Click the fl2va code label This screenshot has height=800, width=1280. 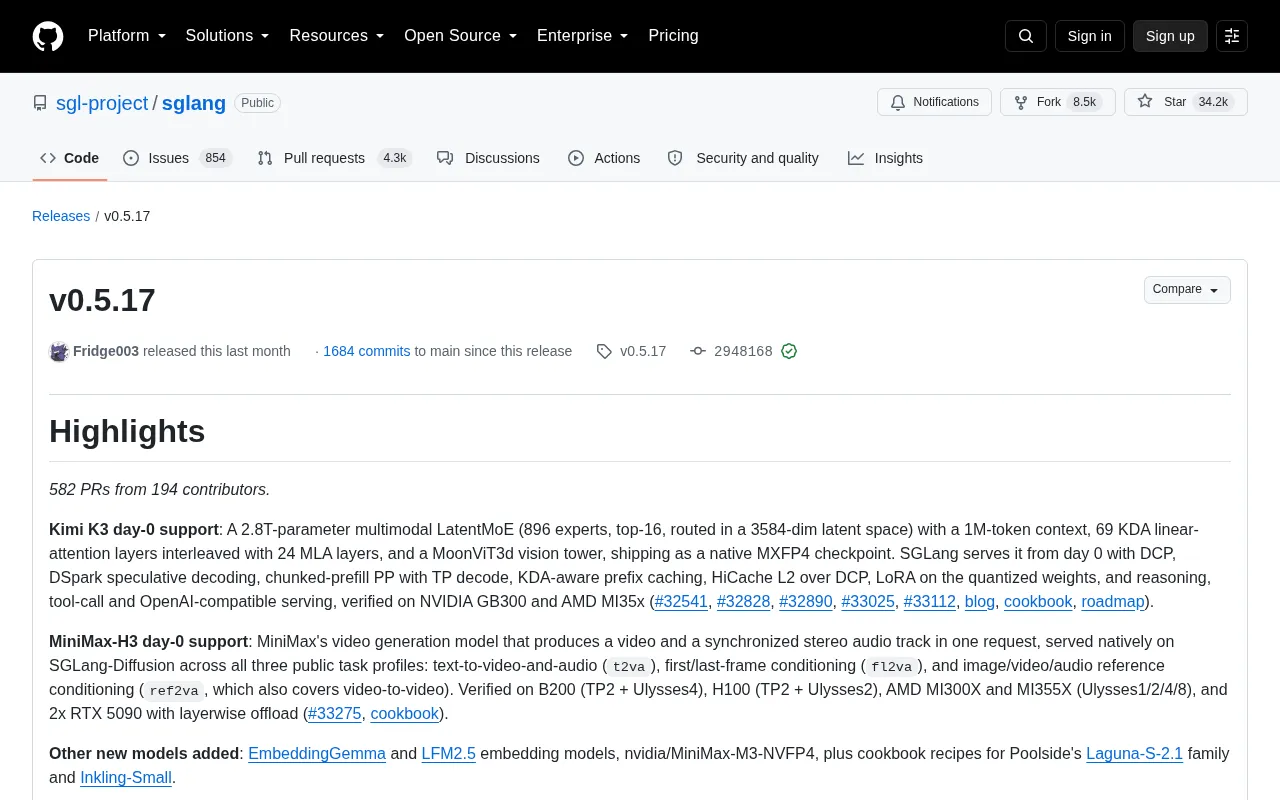point(891,666)
